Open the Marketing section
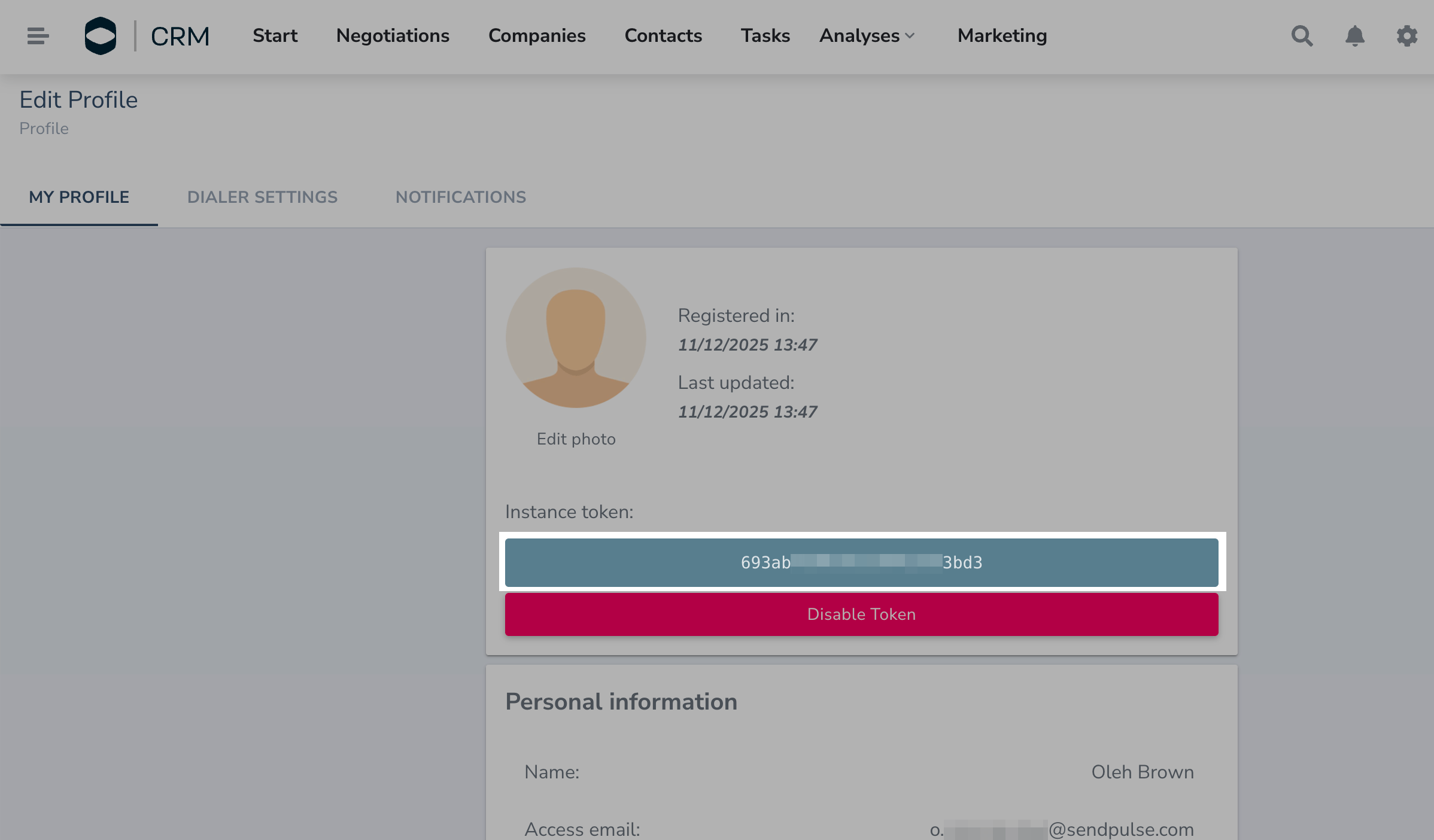Viewport: 1434px width, 840px height. 1002,36
